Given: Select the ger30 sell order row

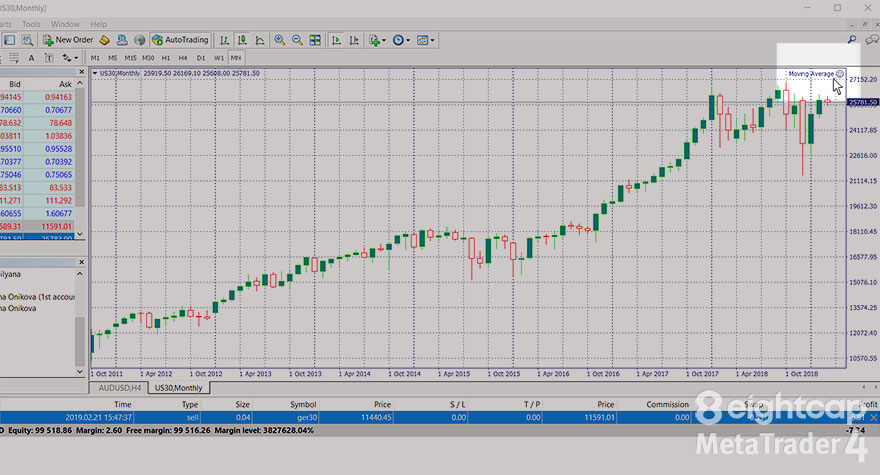Looking at the screenshot, I should (x=440, y=418).
